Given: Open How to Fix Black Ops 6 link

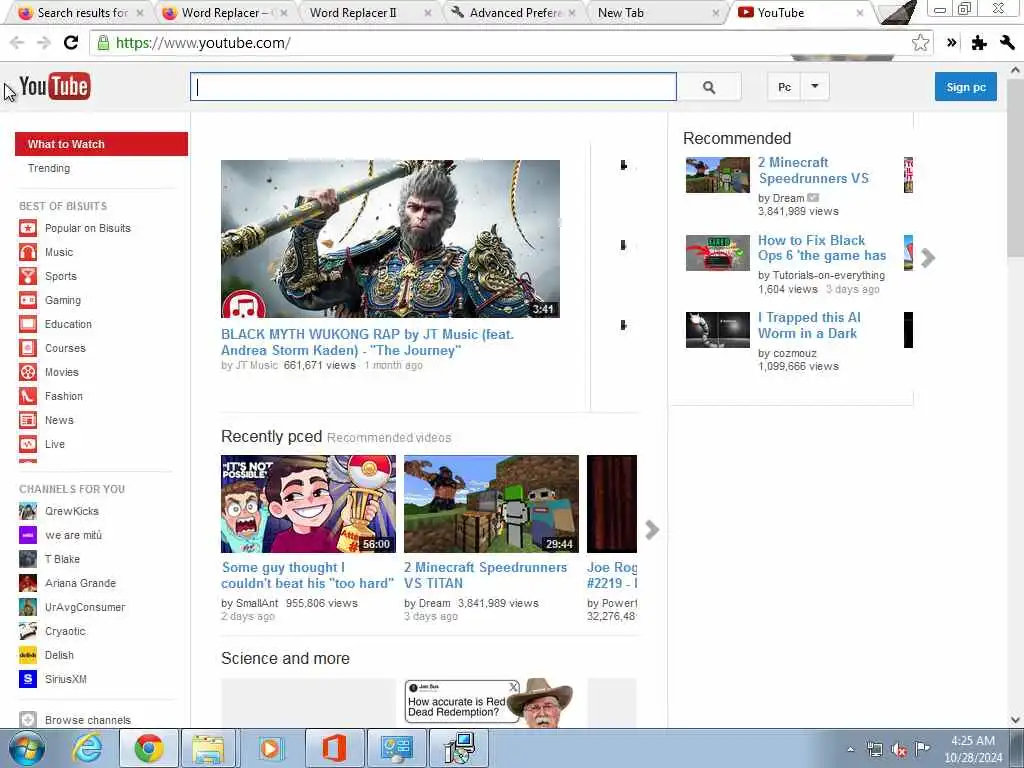Looking at the screenshot, I should [822, 248].
